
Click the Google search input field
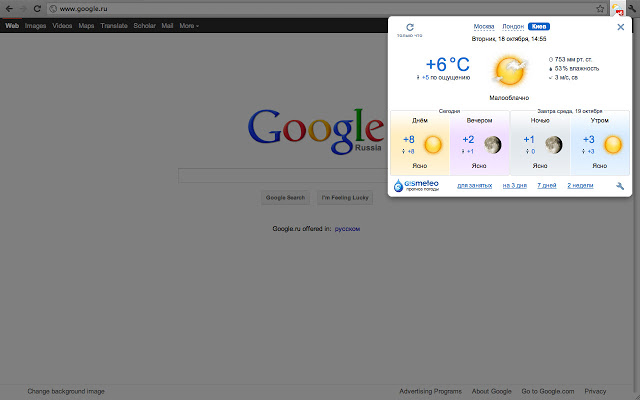[282, 176]
